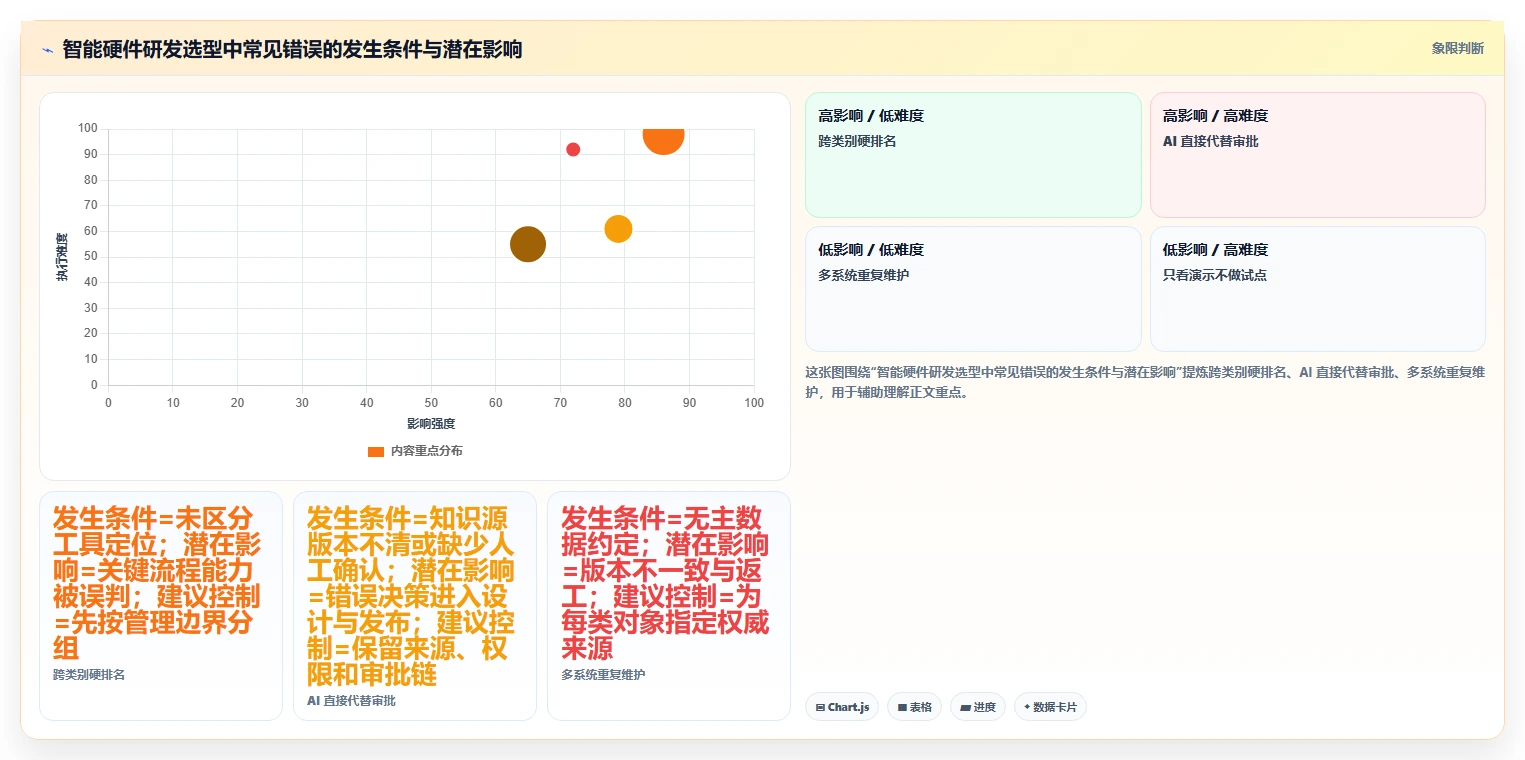Click AI 直接代替审批 caption under the yellow card
1525x760 pixels.
351,701
